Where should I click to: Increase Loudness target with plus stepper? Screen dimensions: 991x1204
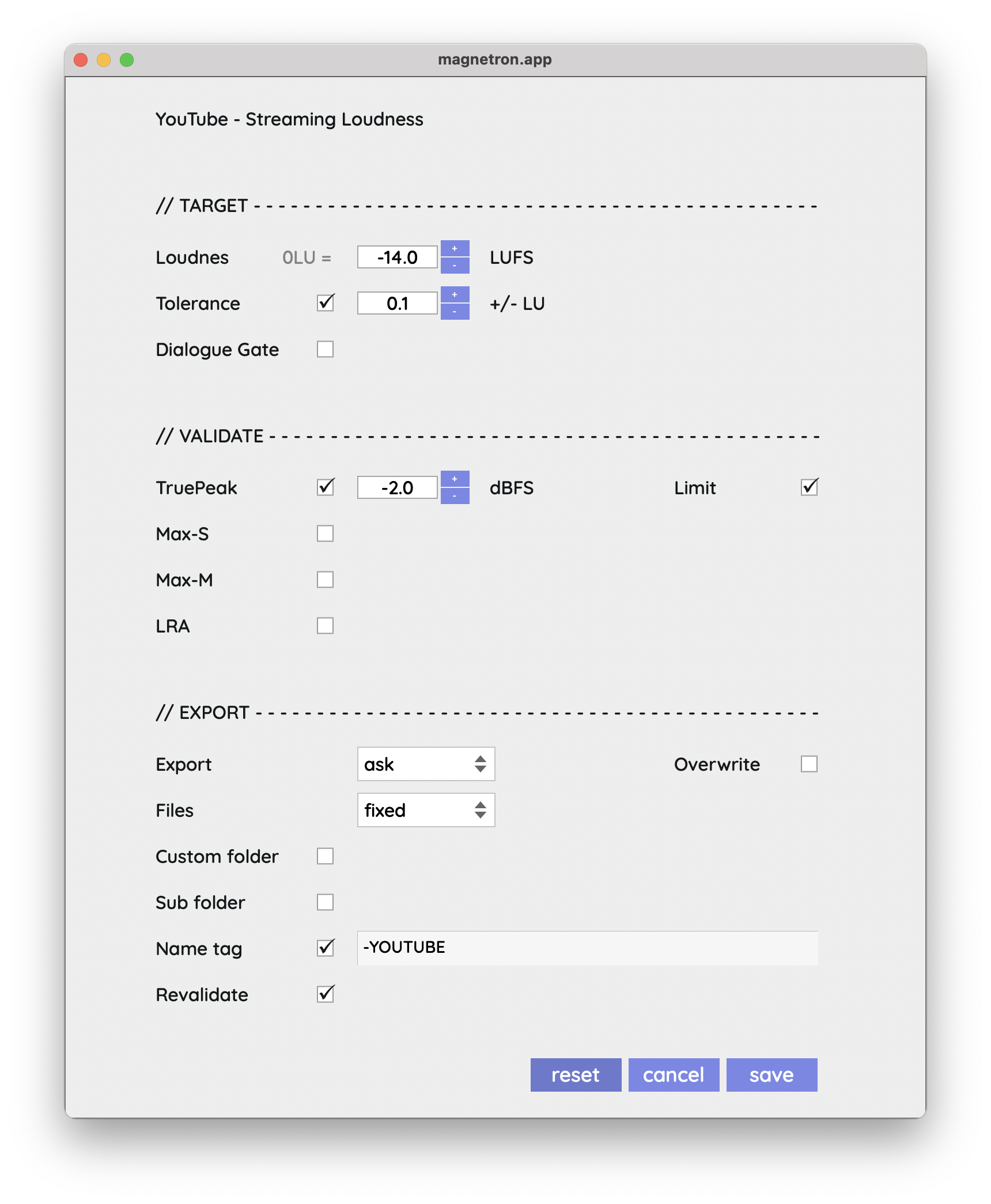coord(455,249)
